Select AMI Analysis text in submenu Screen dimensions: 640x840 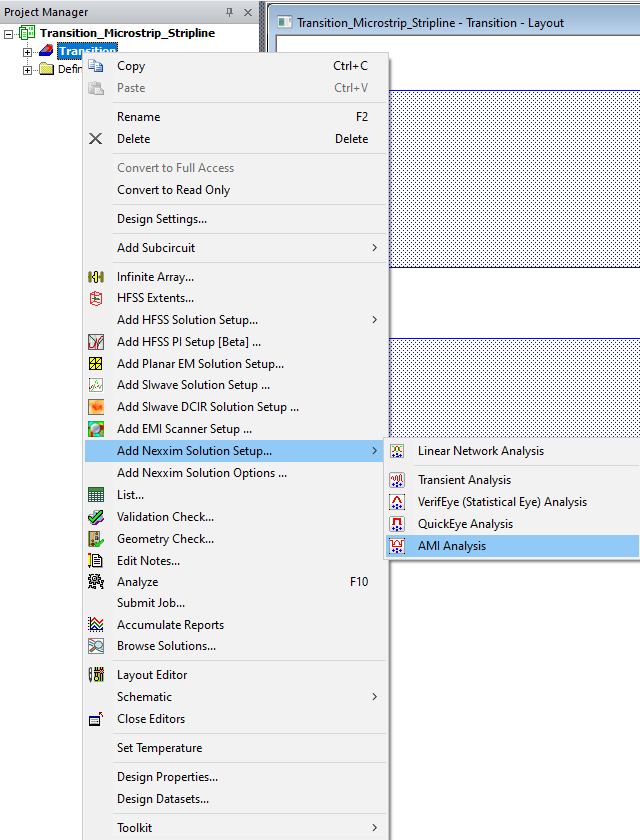(x=452, y=546)
